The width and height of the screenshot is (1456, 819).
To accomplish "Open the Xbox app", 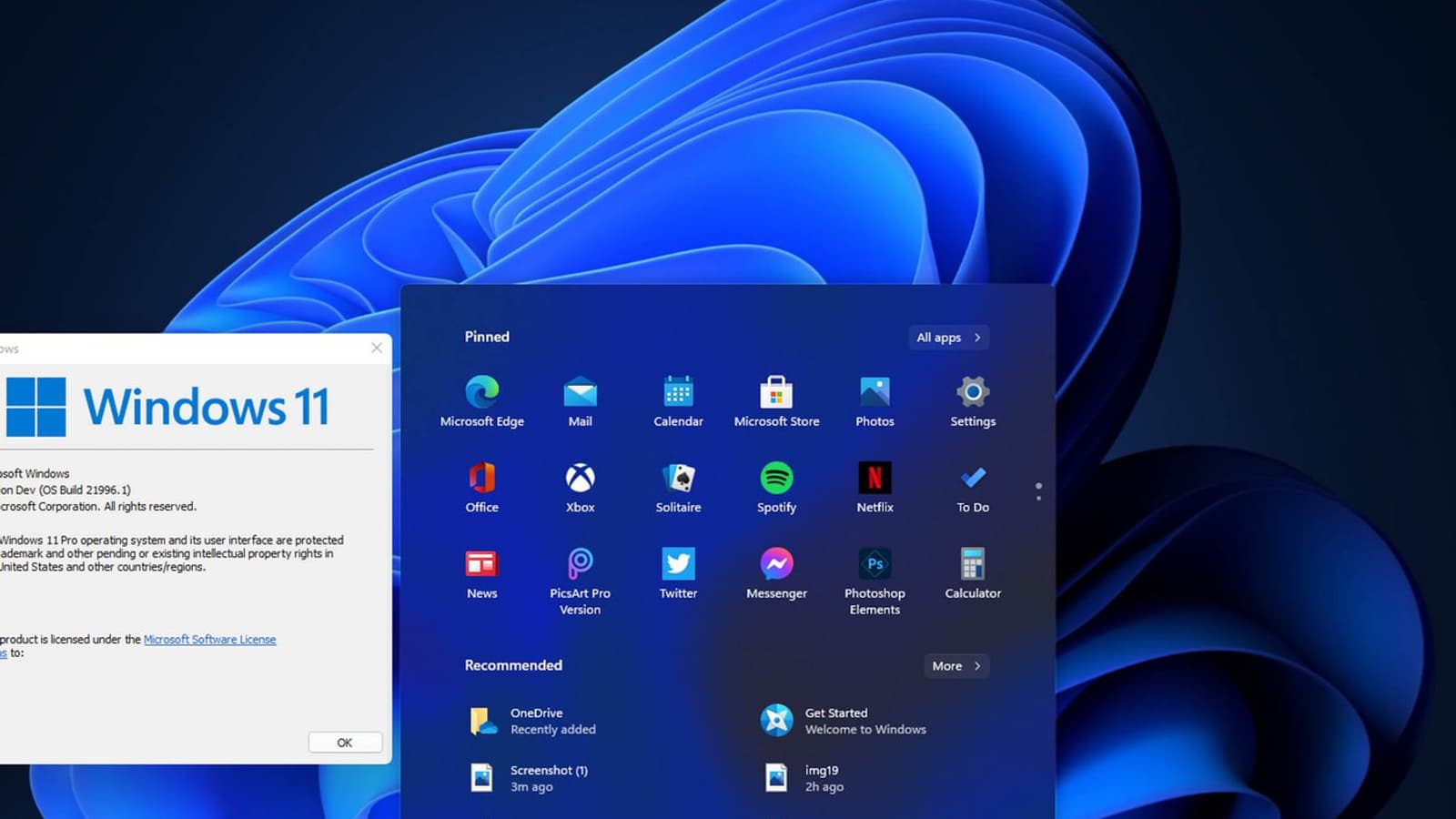I will 580,487.
